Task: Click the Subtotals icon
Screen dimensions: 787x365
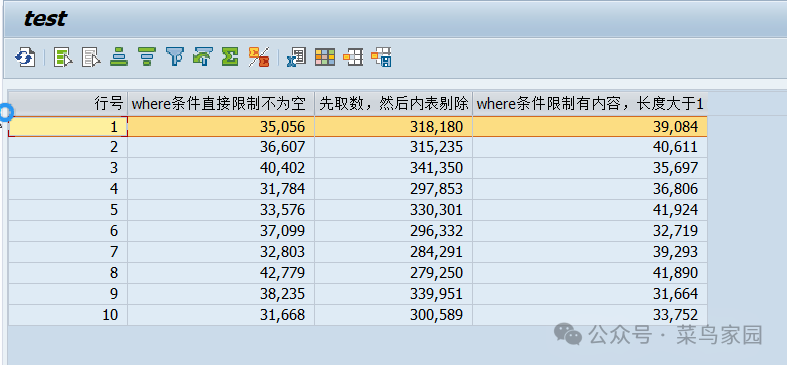Action: point(259,57)
